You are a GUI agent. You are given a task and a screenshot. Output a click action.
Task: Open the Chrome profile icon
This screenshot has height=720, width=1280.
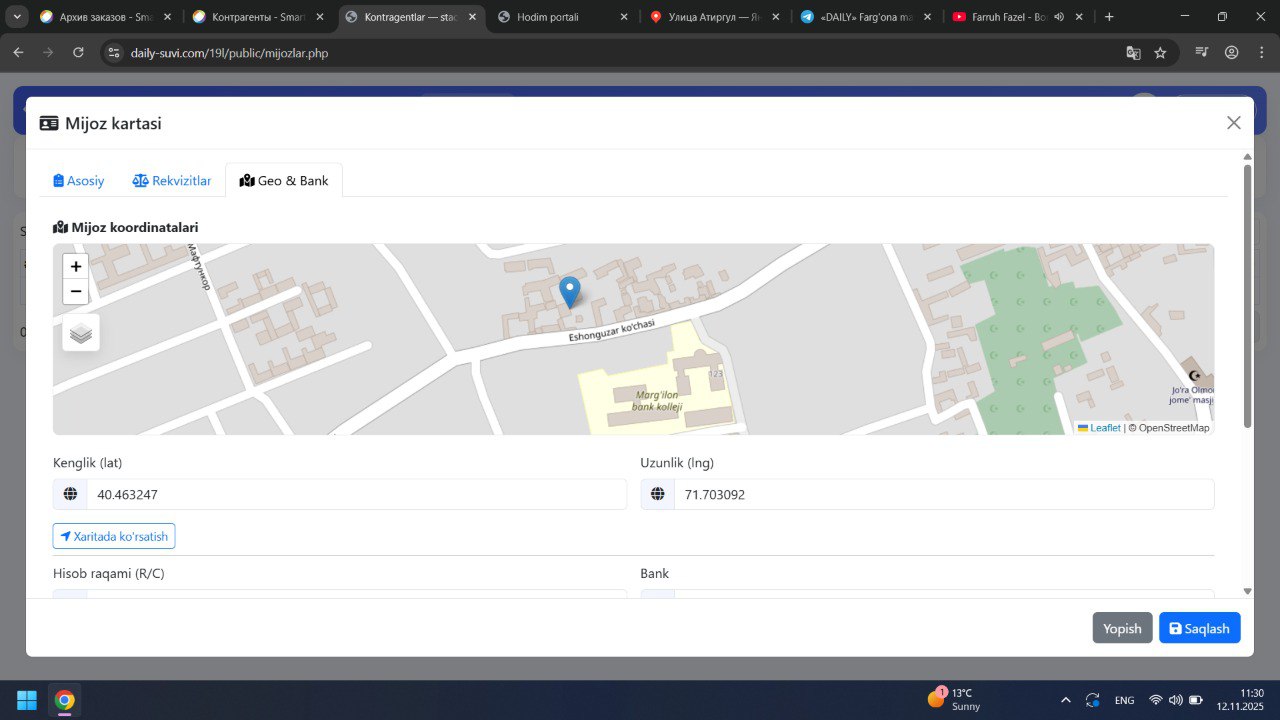click(1232, 52)
